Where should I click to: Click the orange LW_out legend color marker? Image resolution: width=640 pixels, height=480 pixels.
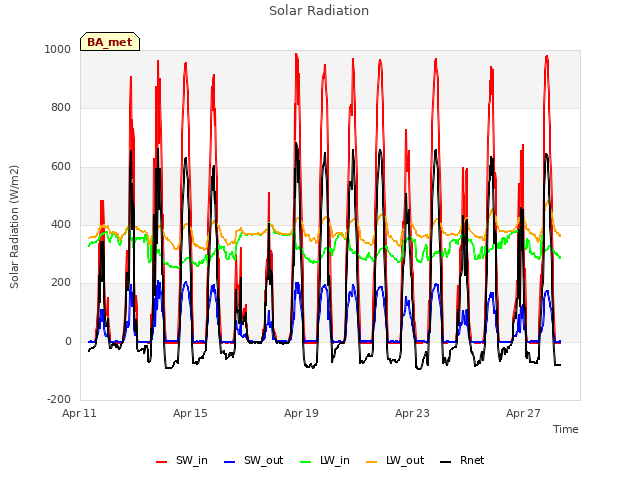pyautogui.click(x=371, y=462)
